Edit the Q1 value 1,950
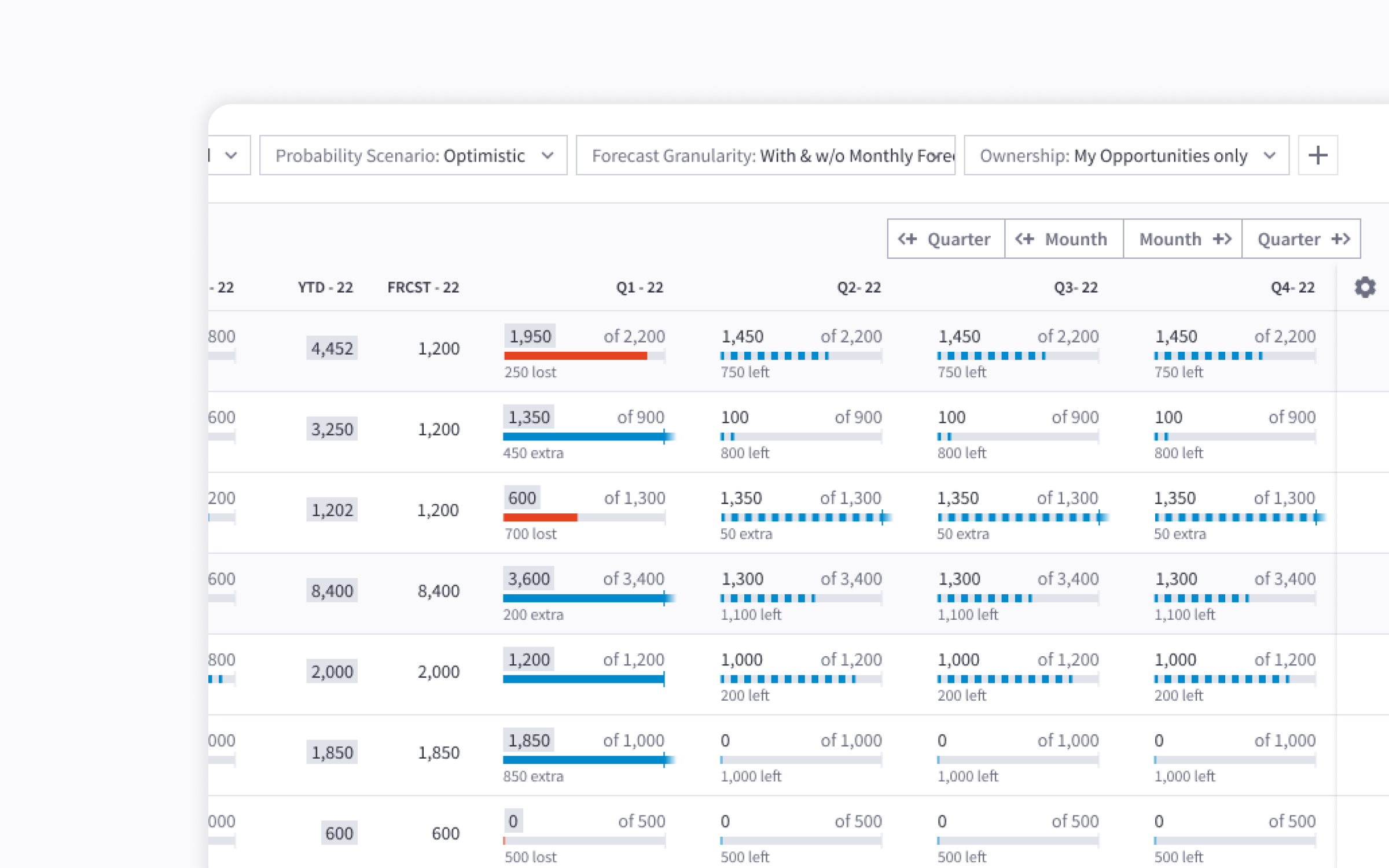The height and width of the screenshot is (868, 1389). click(x=530, y=336)
